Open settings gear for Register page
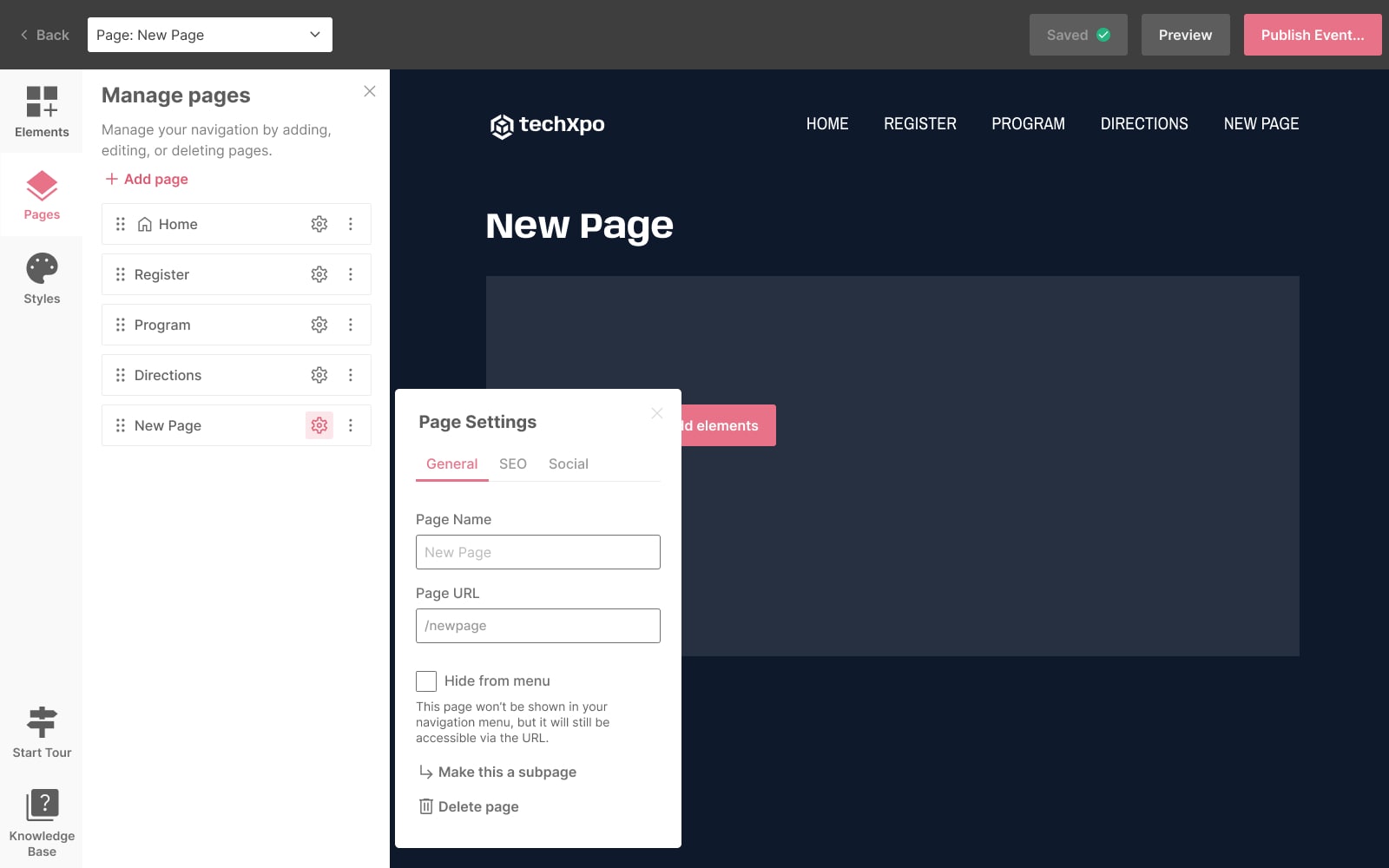 coord(319,274)
